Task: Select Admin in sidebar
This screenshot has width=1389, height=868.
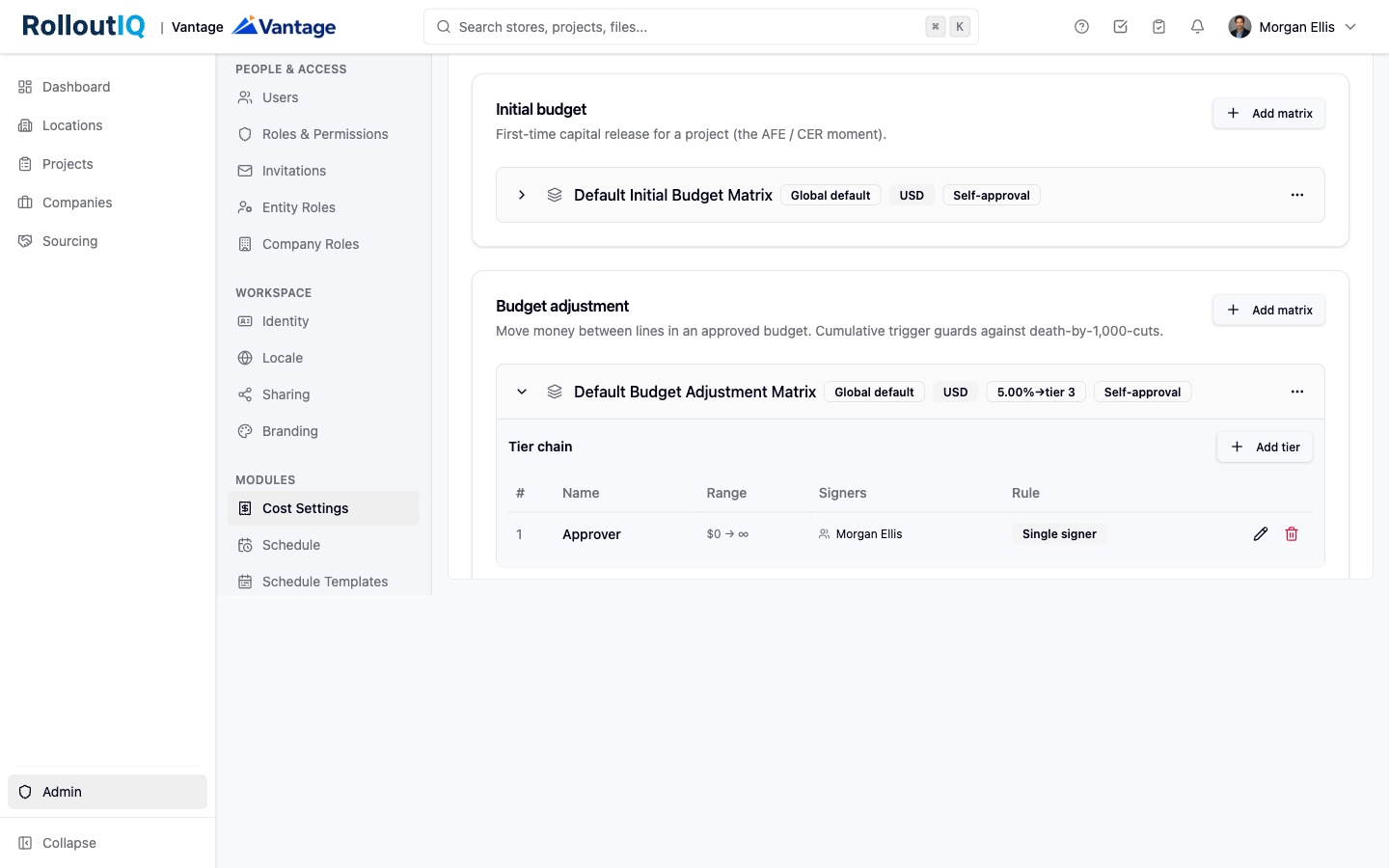Action: pyautogui.click(x=107, y=792)
